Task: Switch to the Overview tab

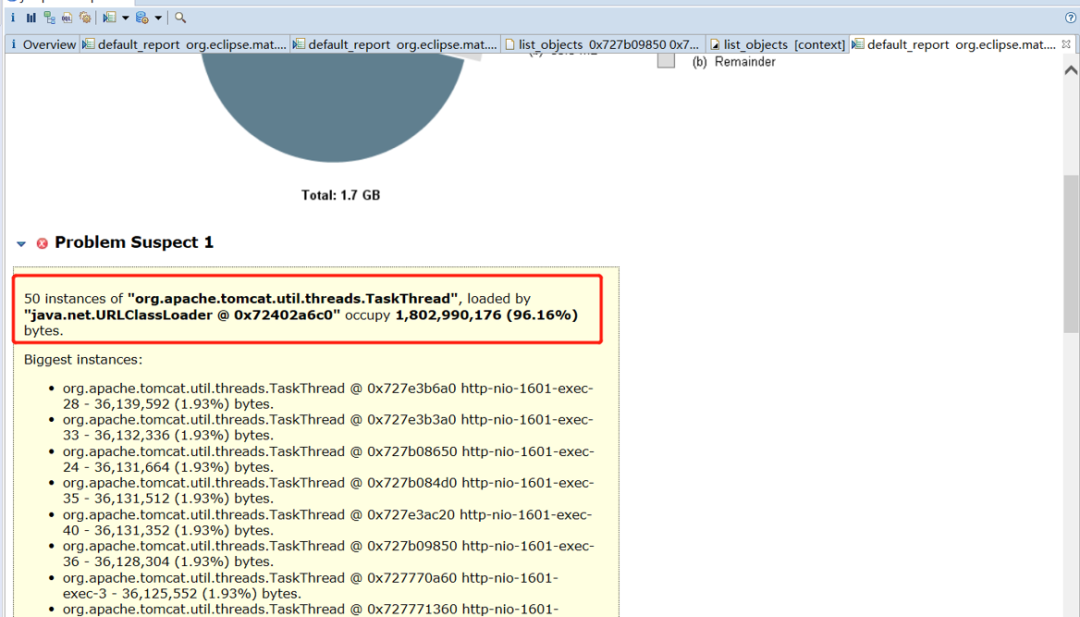Action: (x=42, y=45)
